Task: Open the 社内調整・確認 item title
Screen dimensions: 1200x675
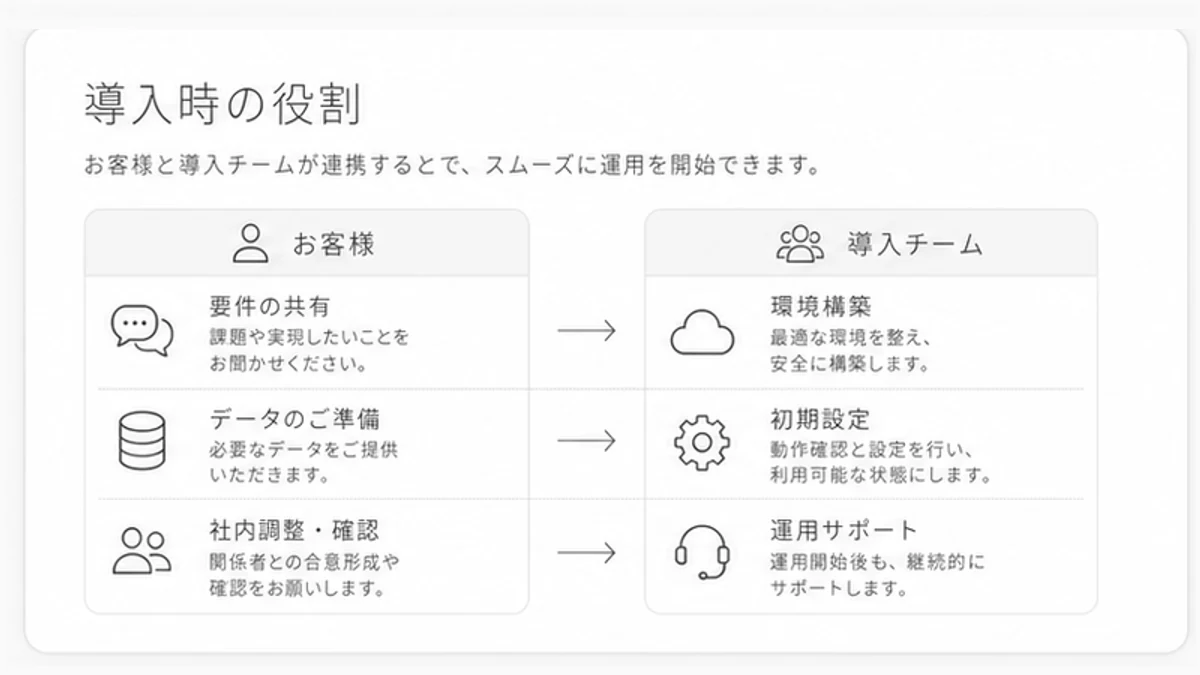Action: (x=295, y=529)
